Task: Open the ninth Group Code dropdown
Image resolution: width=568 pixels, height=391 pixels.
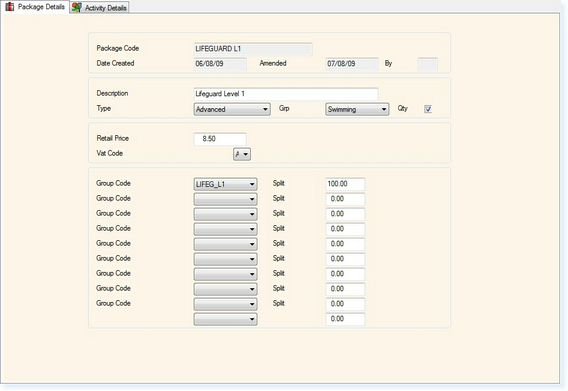Action: 226,304
